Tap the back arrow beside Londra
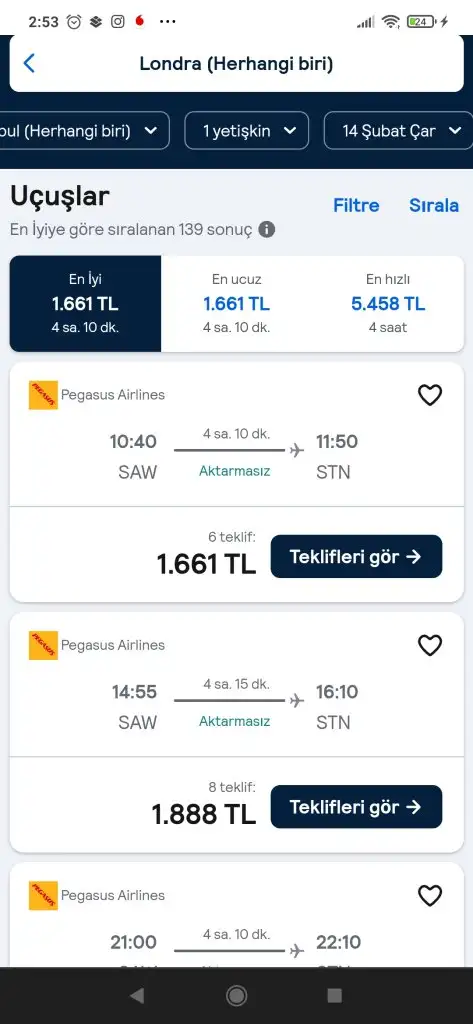Image resolution: width=473 pixels, height=1024 pixels. point(29,63)
